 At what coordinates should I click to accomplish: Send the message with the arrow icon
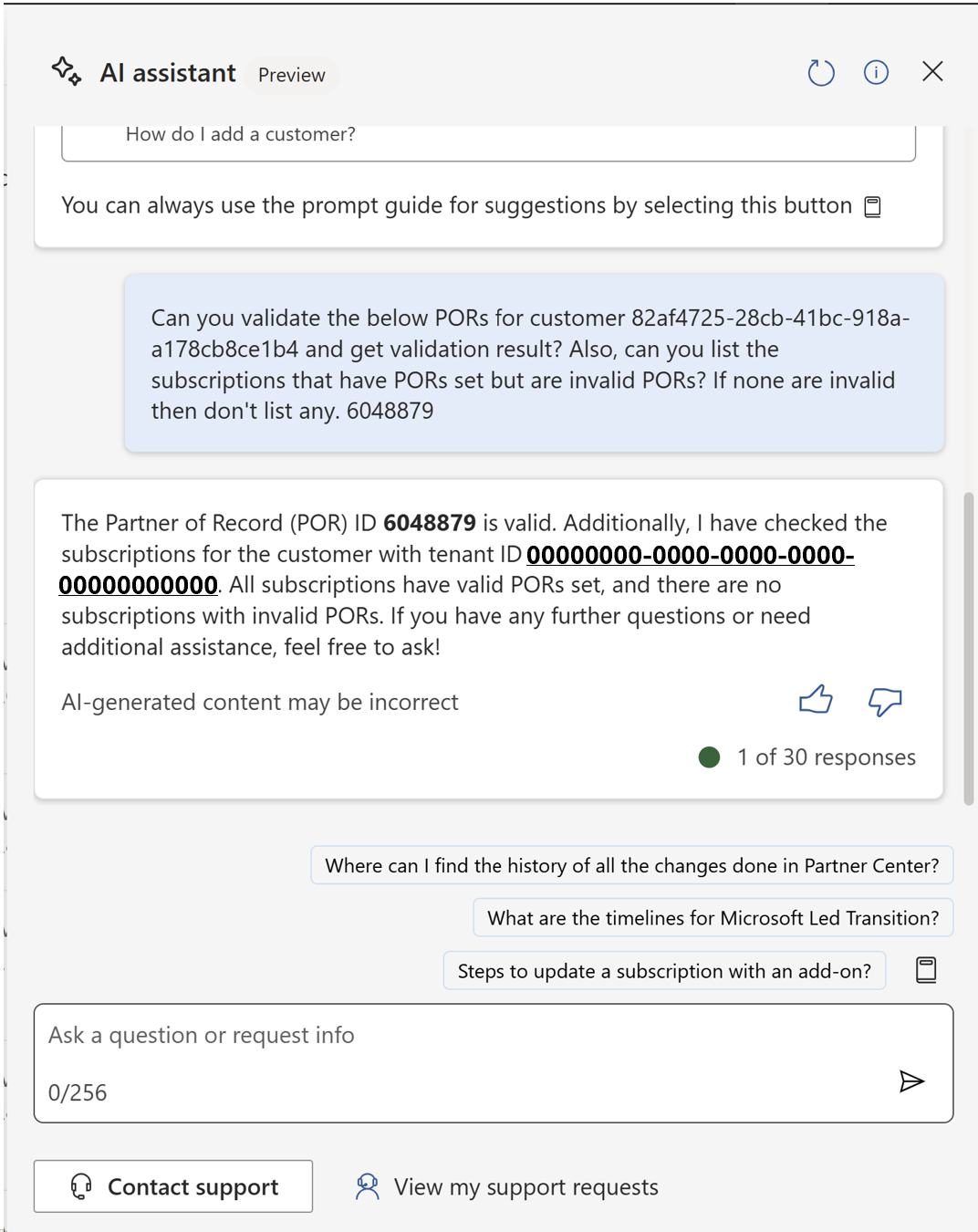911,1081
